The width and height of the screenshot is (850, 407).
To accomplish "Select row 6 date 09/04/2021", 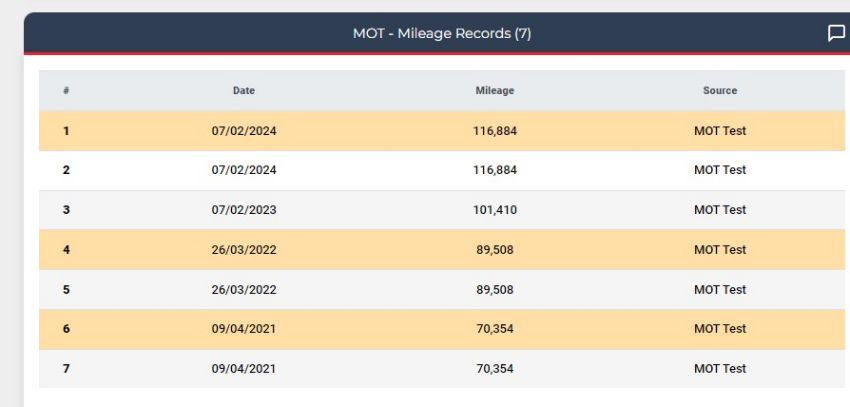I will click(244, 329).
